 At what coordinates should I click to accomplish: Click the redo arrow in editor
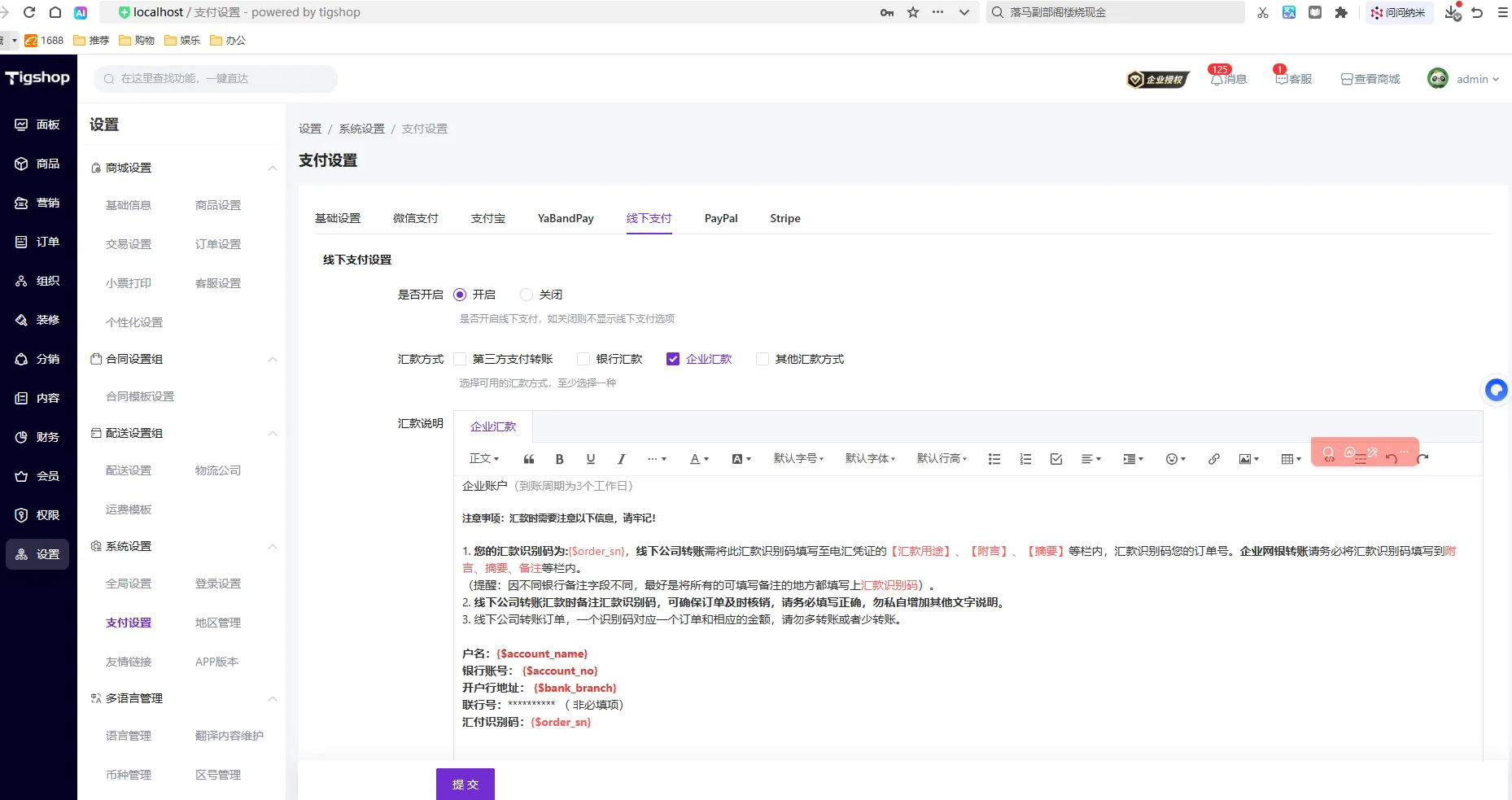click(x=1422, y=459)
